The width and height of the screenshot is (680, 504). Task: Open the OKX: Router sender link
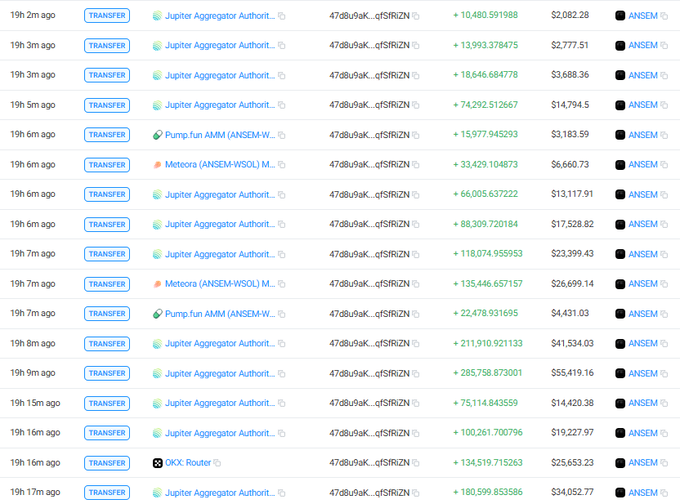tap(188, 463)
